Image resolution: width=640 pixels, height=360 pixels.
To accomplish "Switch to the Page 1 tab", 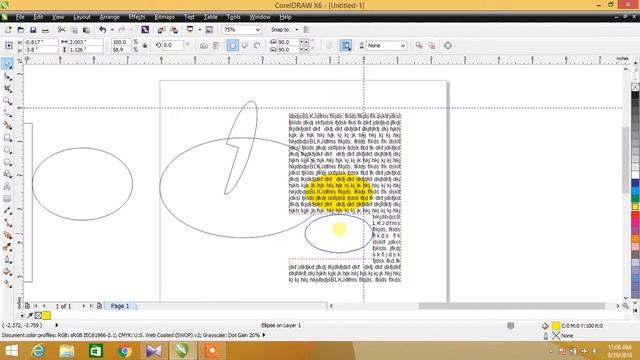I will [x=120, y=306].
